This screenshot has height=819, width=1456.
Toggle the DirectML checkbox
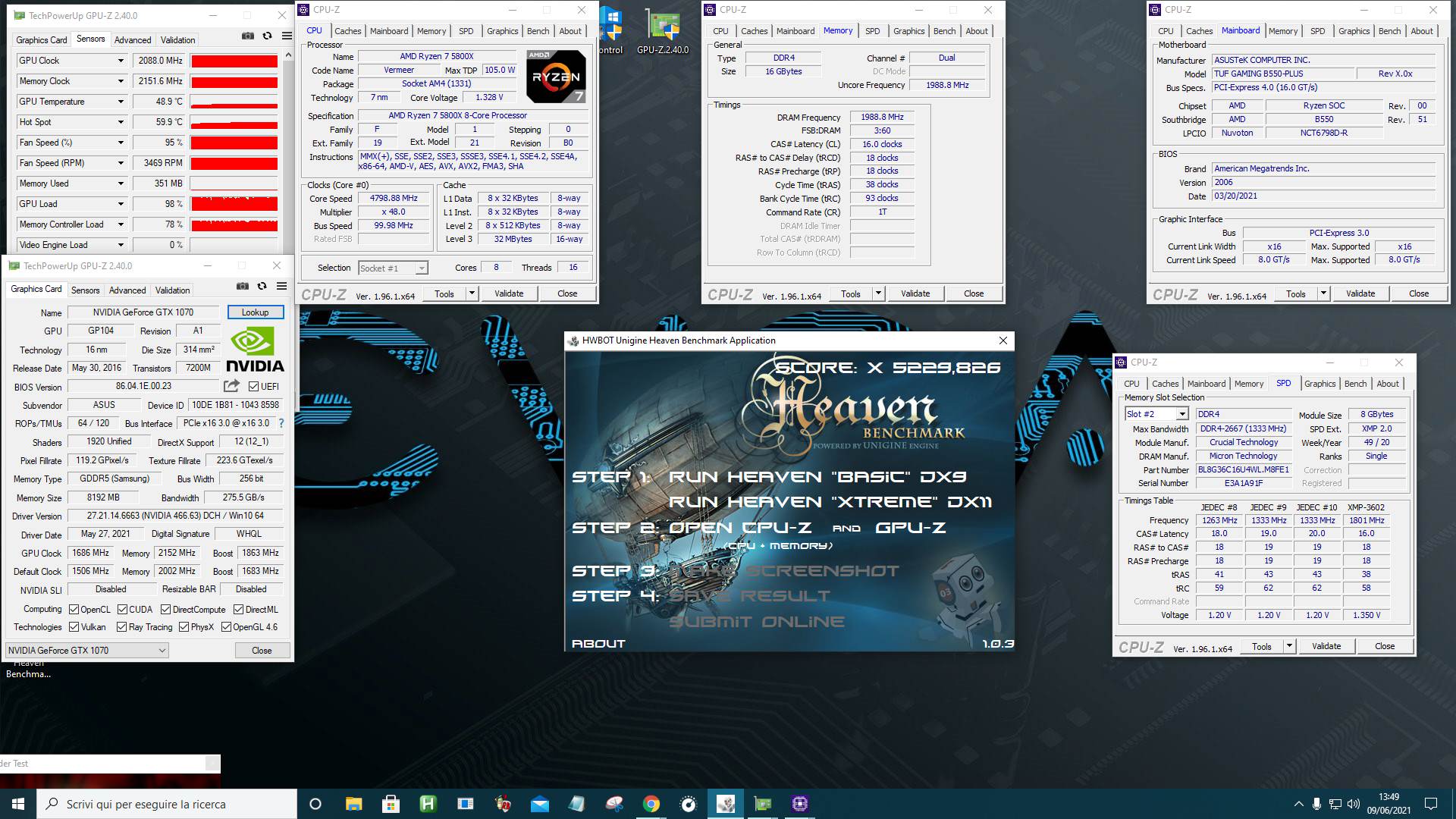tap(238, 609)
